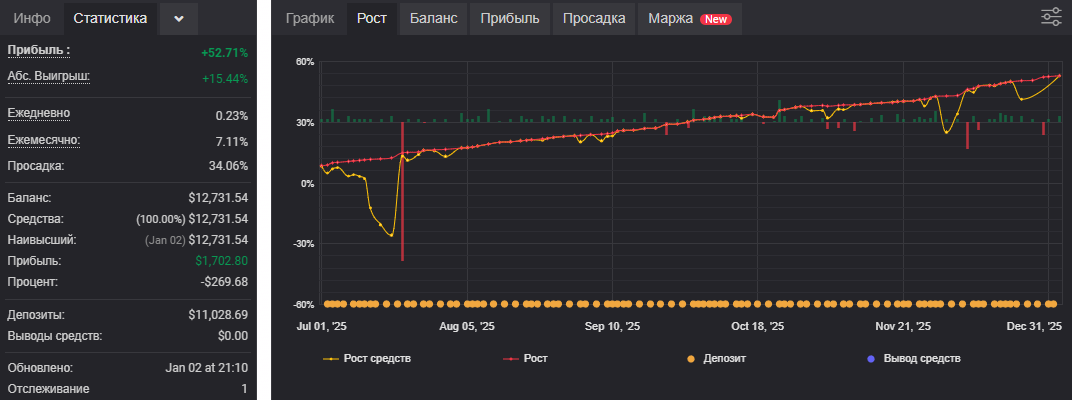Click the $1,702.80 profit amount

point(222,261)
